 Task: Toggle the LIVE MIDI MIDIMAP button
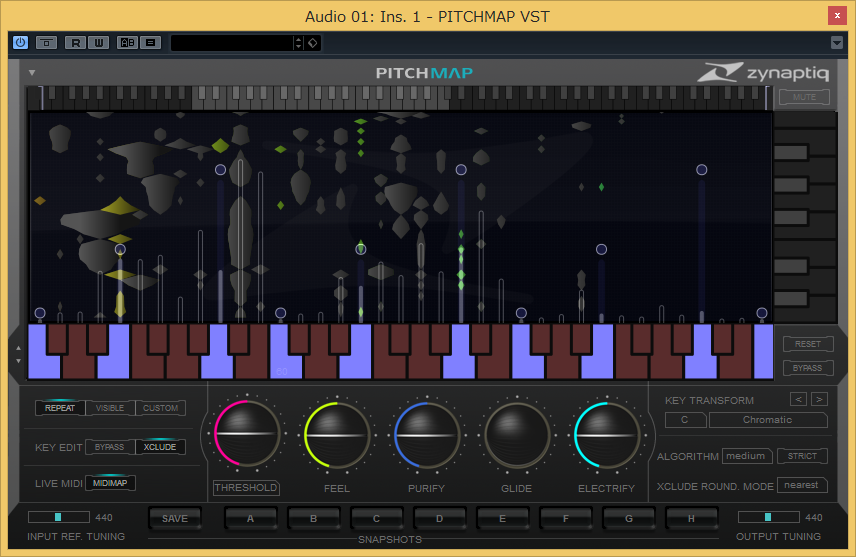coord(110,483)
